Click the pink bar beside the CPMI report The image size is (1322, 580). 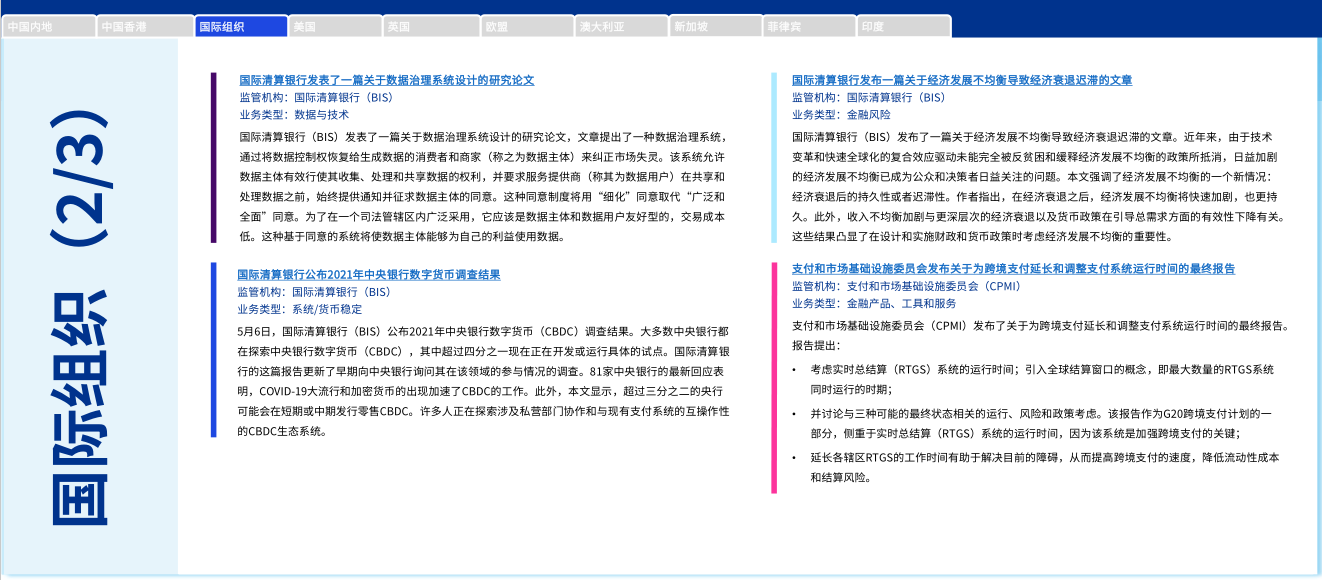[773, 377]
